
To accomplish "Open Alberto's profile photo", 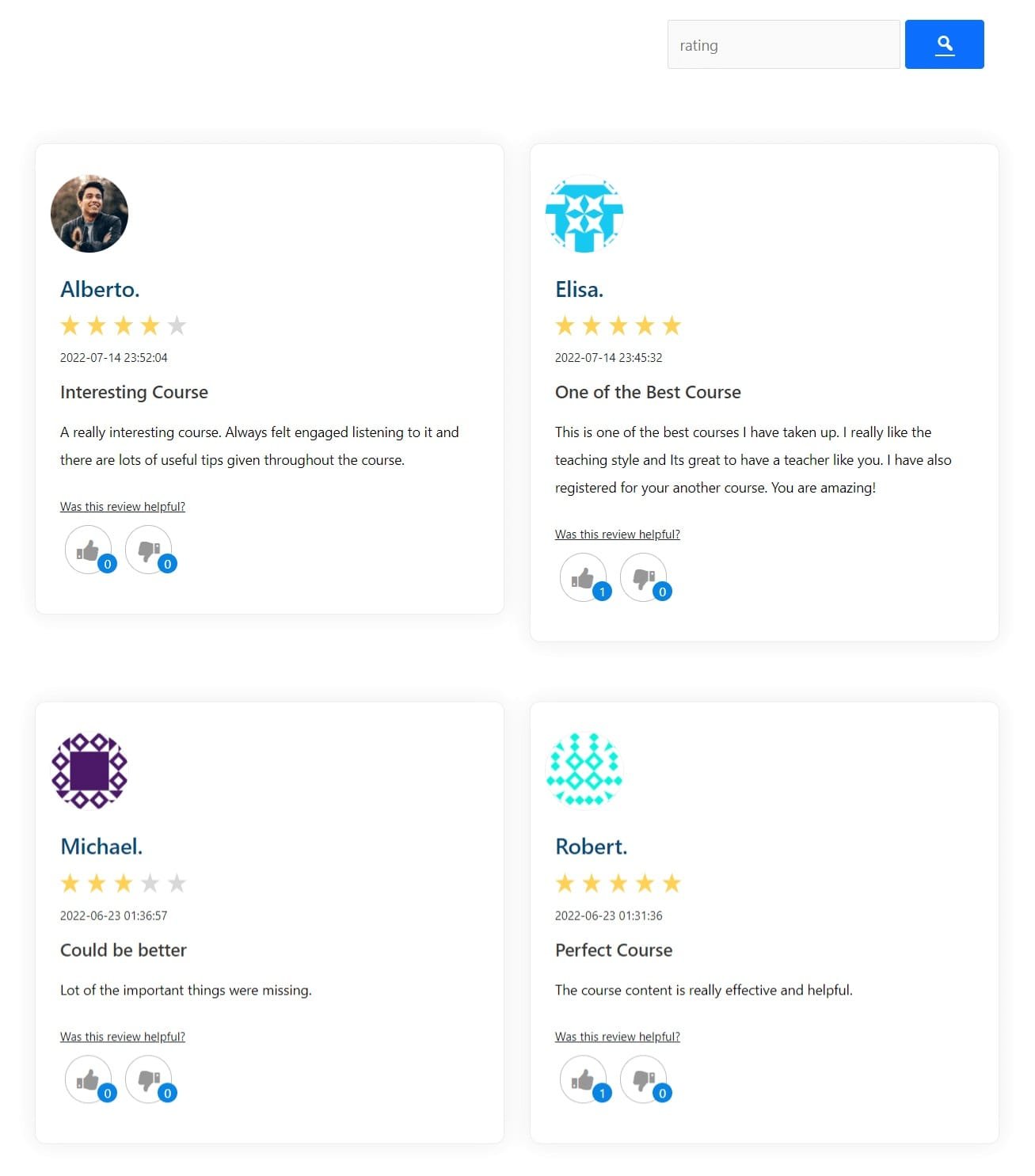I will click(89, 214).
